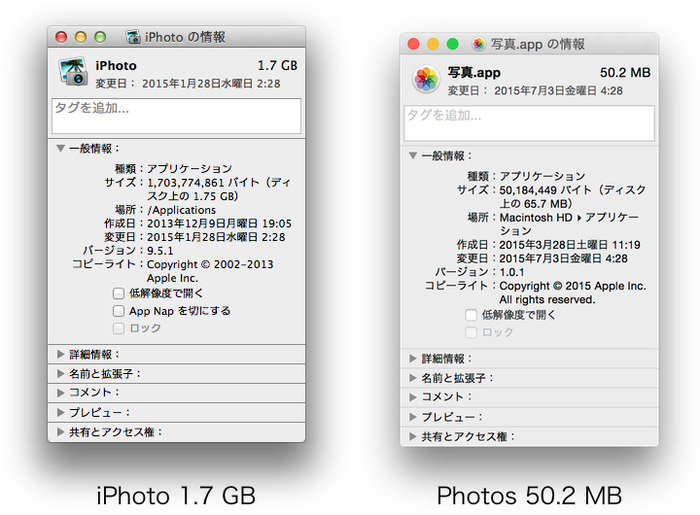Zoom the 写真.app の情報 window with green button
The width and height of the screenshot is (700, 515).
453,44
